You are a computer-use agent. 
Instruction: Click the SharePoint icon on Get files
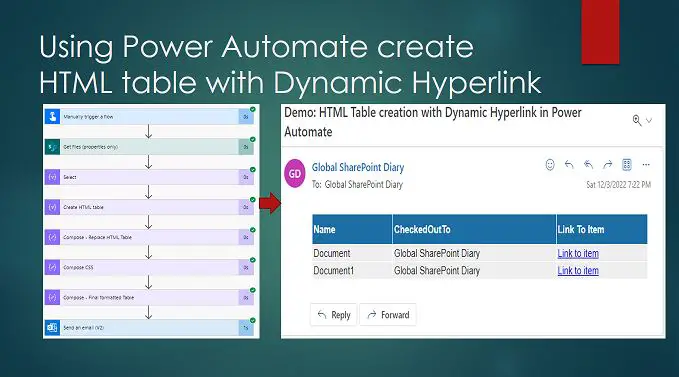pos(52,147)
